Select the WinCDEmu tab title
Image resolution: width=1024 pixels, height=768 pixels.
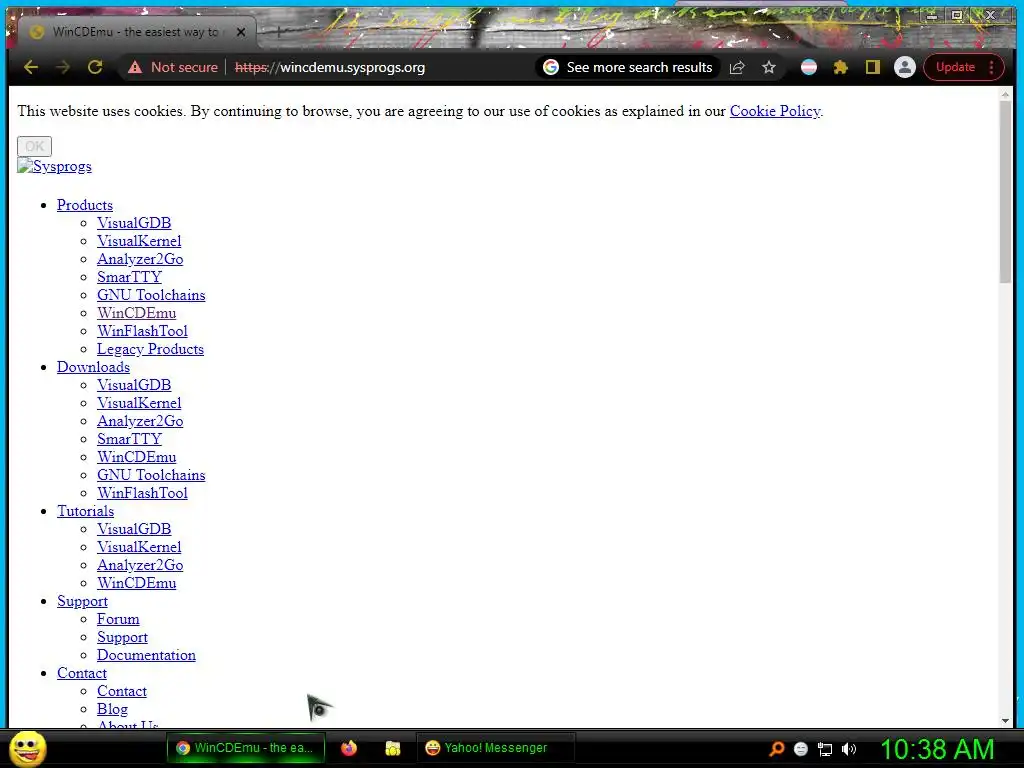point(135,31)
